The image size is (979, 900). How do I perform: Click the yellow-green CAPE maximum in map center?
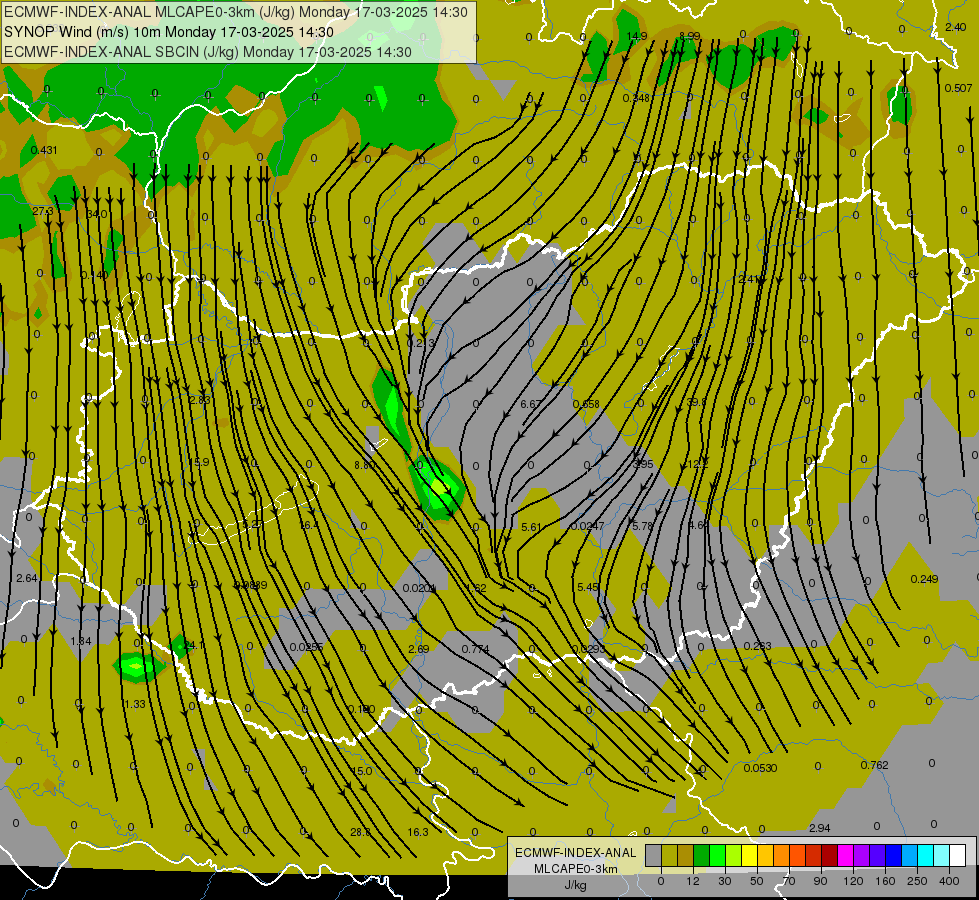(x=441, y=487)
